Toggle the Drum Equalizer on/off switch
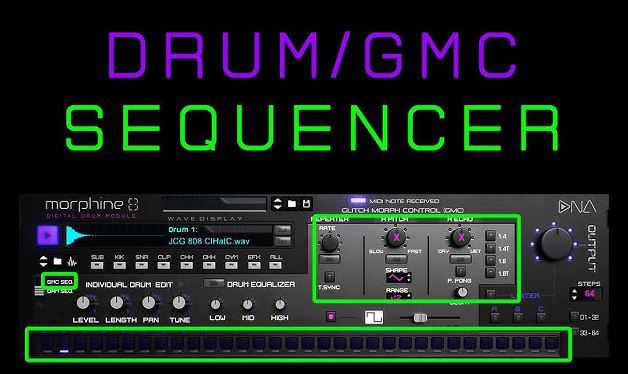The width and height of the screenshot is (628, 374). click(x=214, y=284)
